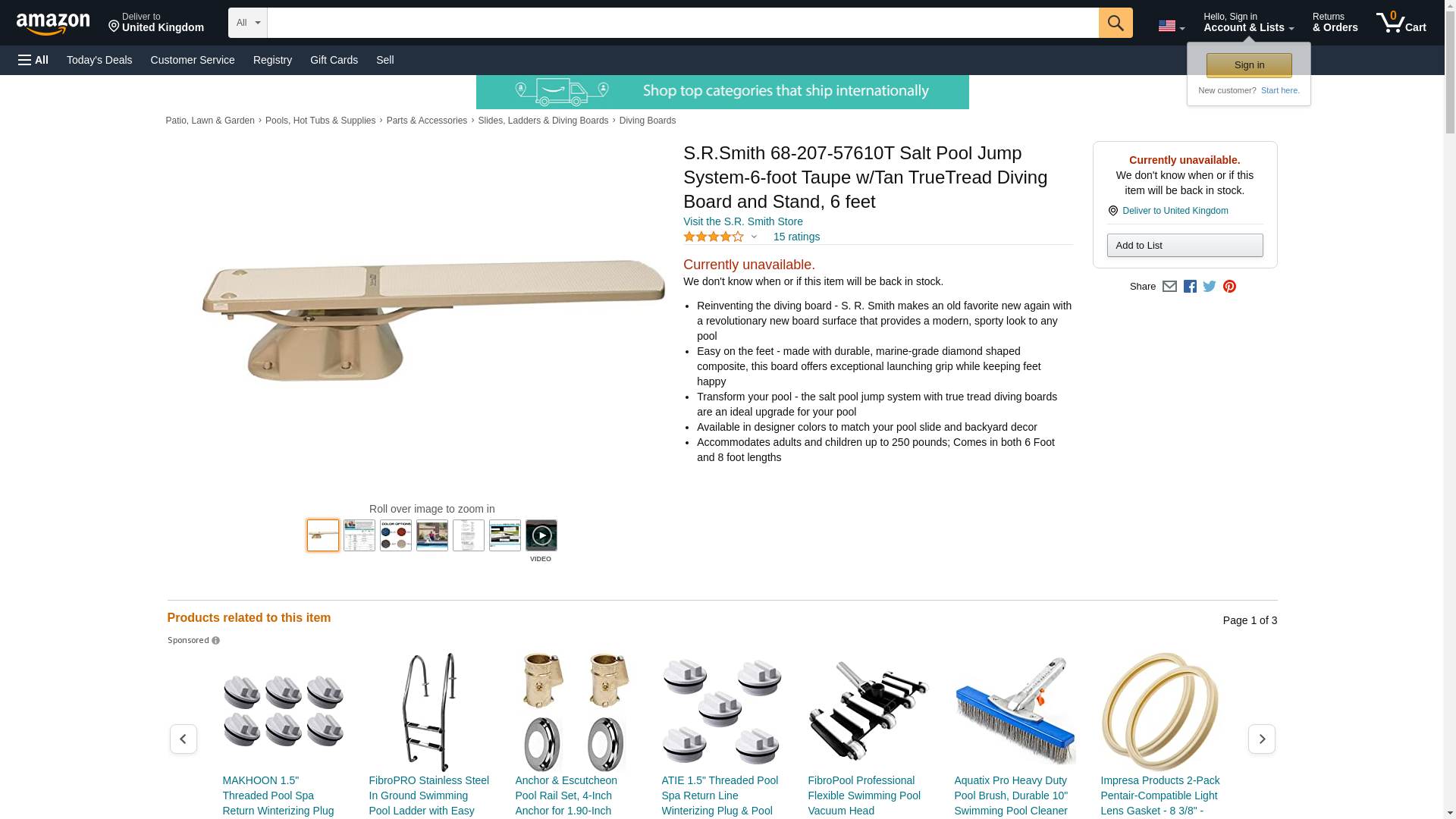This screenshot has height=819, width=1456.
Task: Click the Add to List button
Action: (x=1185, y=246)
